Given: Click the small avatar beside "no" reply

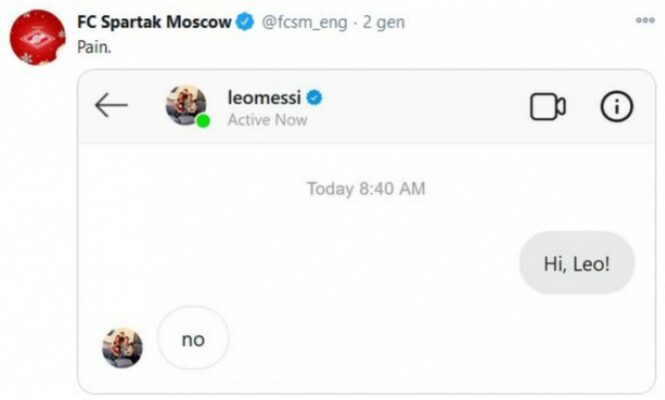Looking at the screenshot, I should (122, 346).
